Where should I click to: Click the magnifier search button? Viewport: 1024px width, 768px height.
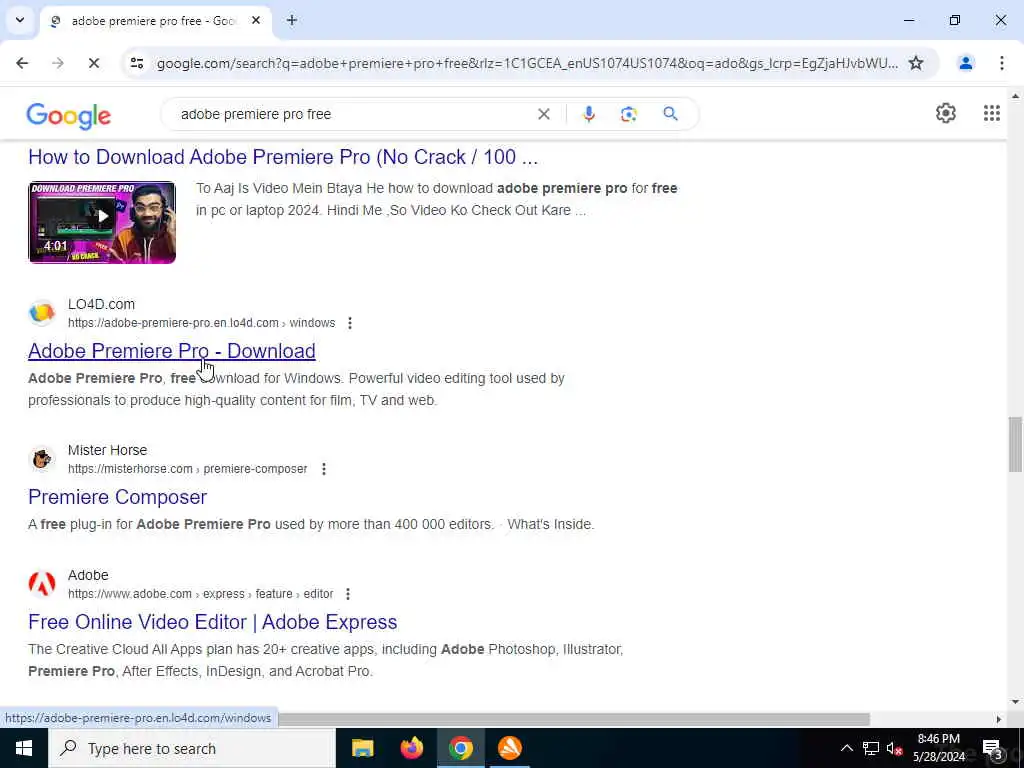(670, 114)
